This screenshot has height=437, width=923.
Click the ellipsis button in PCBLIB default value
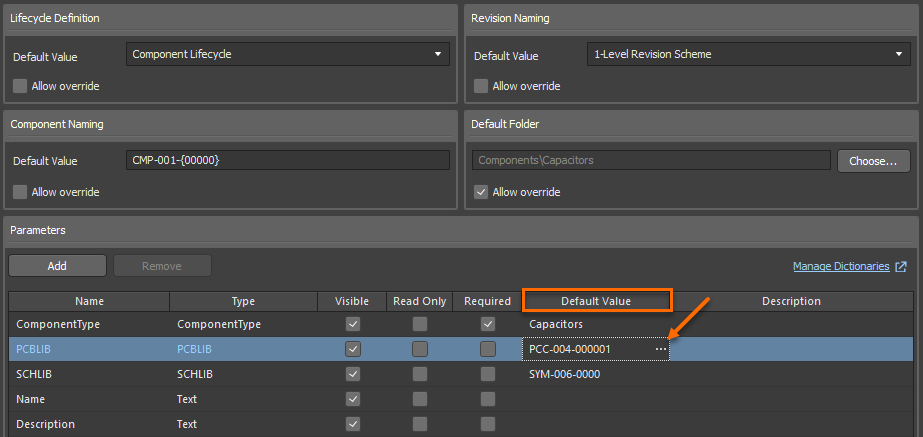660,349
